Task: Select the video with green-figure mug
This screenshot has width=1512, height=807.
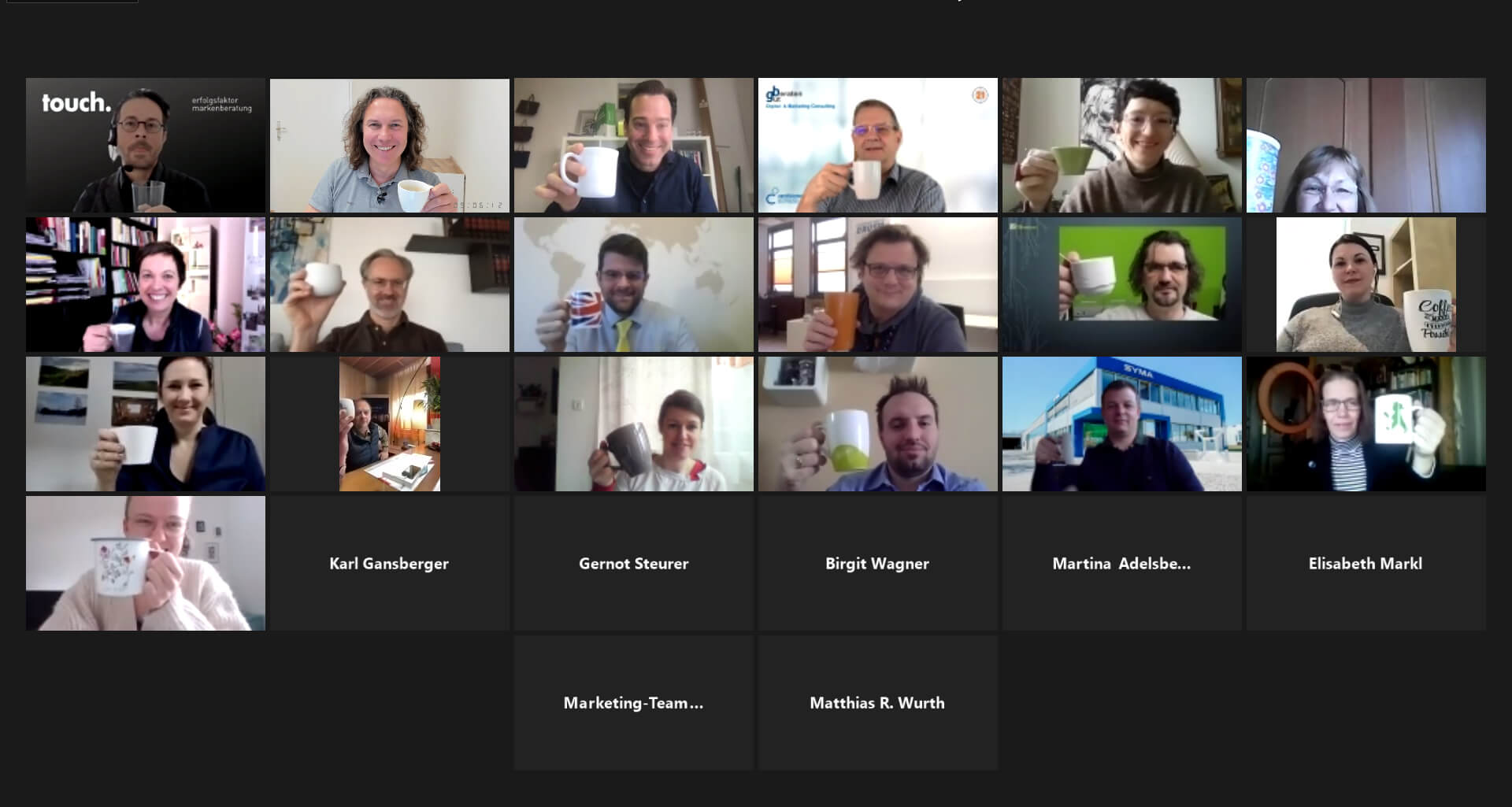Action: [x=1366, y=424]
